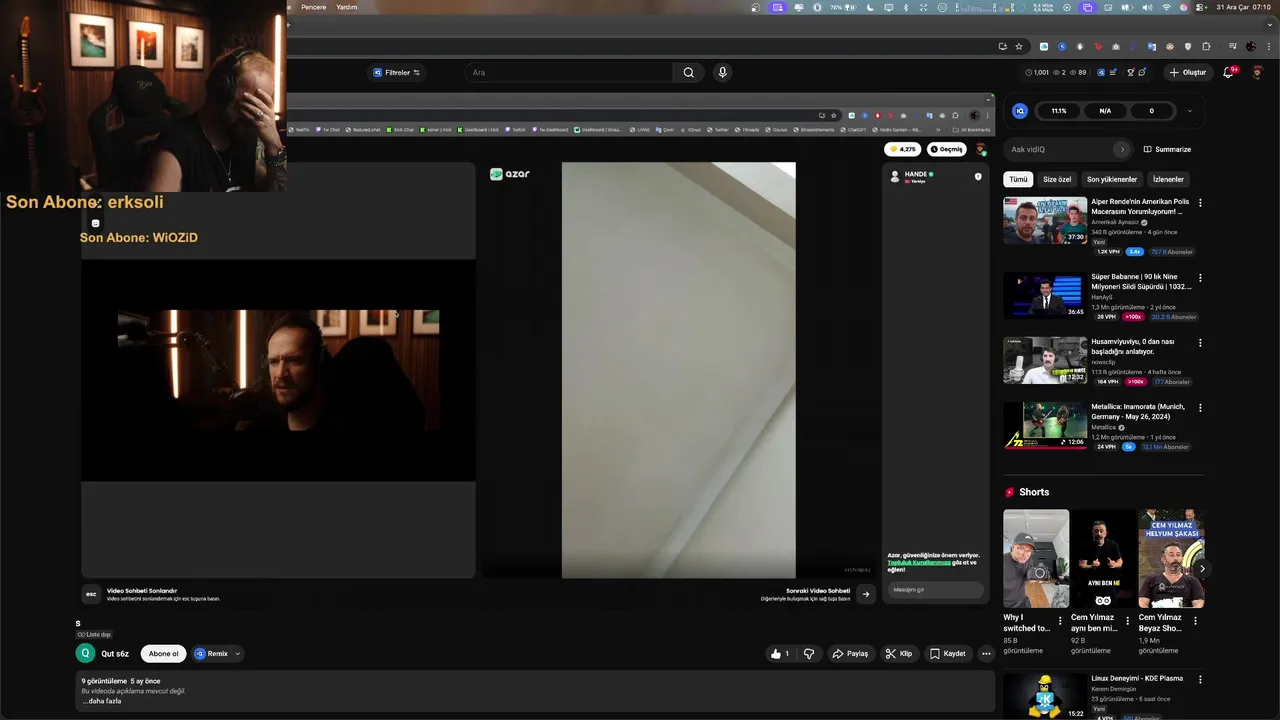Viewport: 1280px width, 720px height.
Task: Click the 11.1% vidIQ score pill
Action: click(x=1059, y=111)
